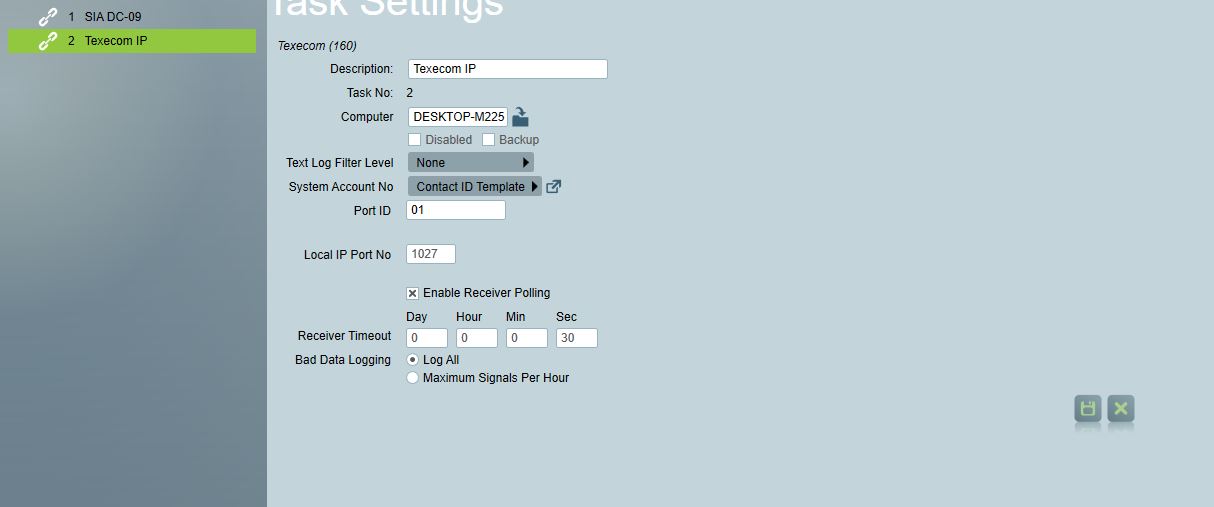
Task: Untick Enable Receiver Polling checkbox
Action: pos(413,293)
